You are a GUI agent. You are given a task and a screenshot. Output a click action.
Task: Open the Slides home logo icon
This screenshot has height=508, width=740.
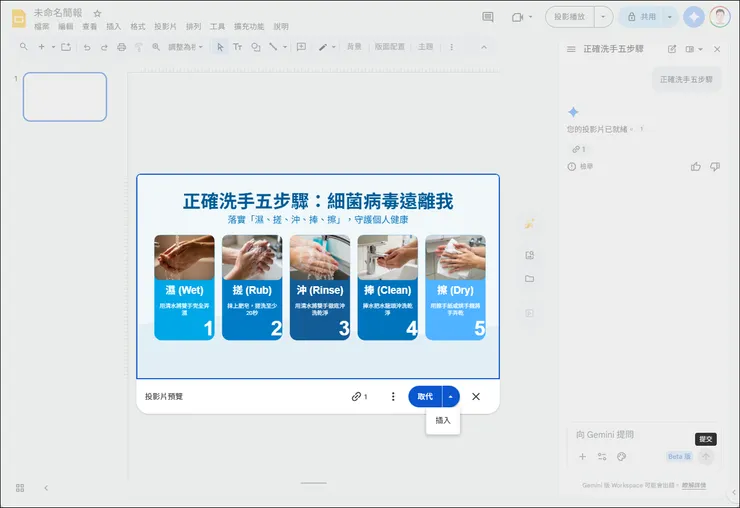(x=19, y=18)
